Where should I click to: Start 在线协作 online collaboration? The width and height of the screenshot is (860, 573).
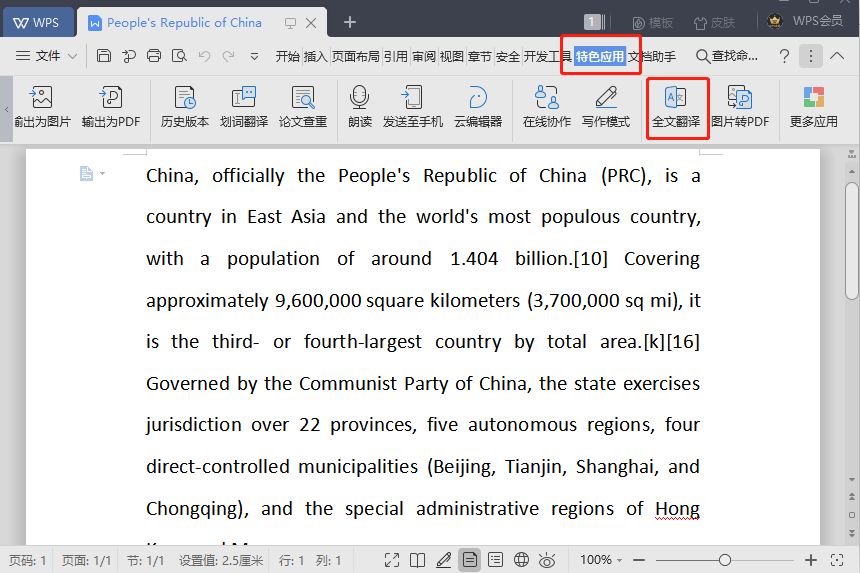pos(546,107)
